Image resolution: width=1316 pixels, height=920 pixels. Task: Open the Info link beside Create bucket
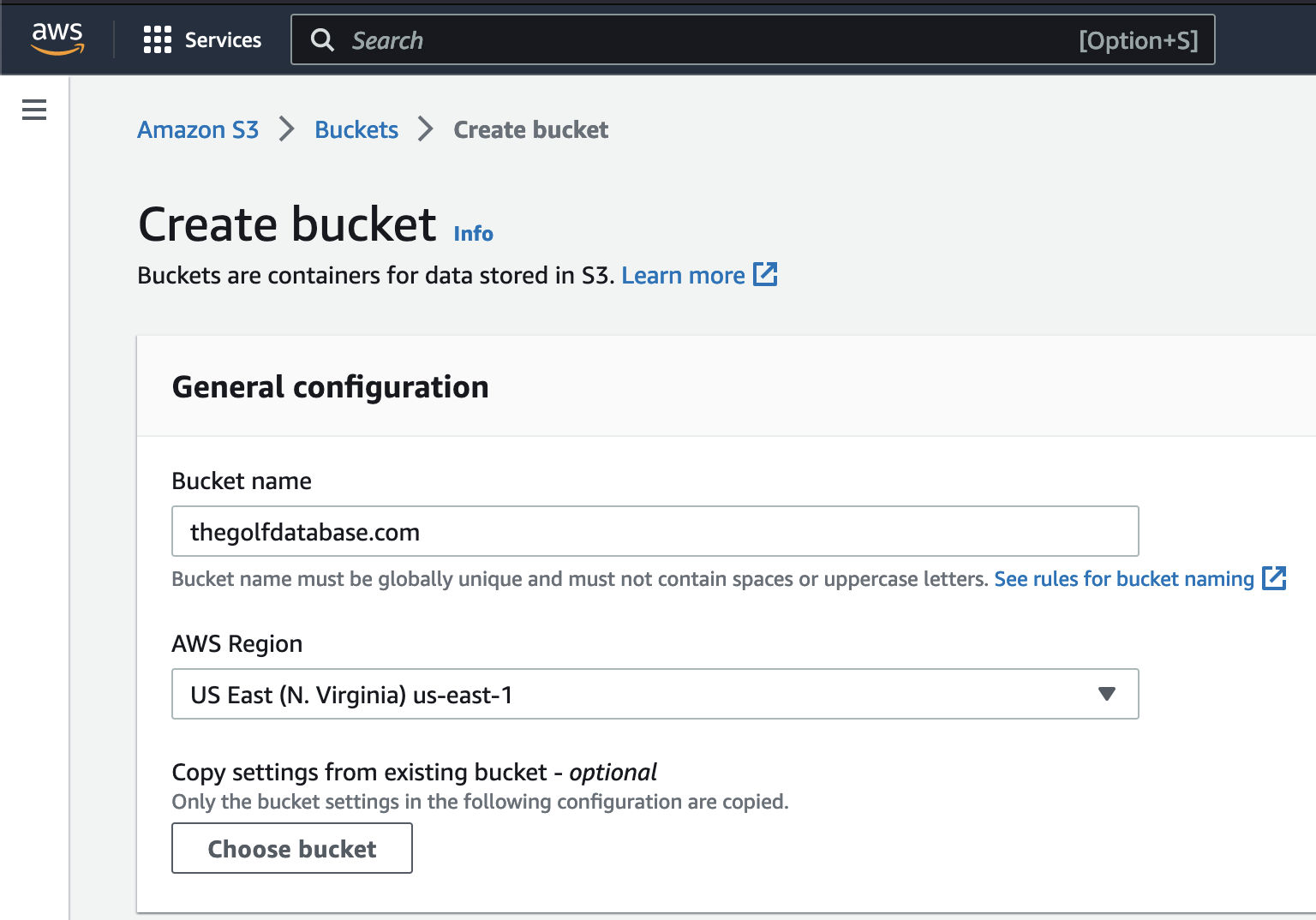tap(473, 234)
